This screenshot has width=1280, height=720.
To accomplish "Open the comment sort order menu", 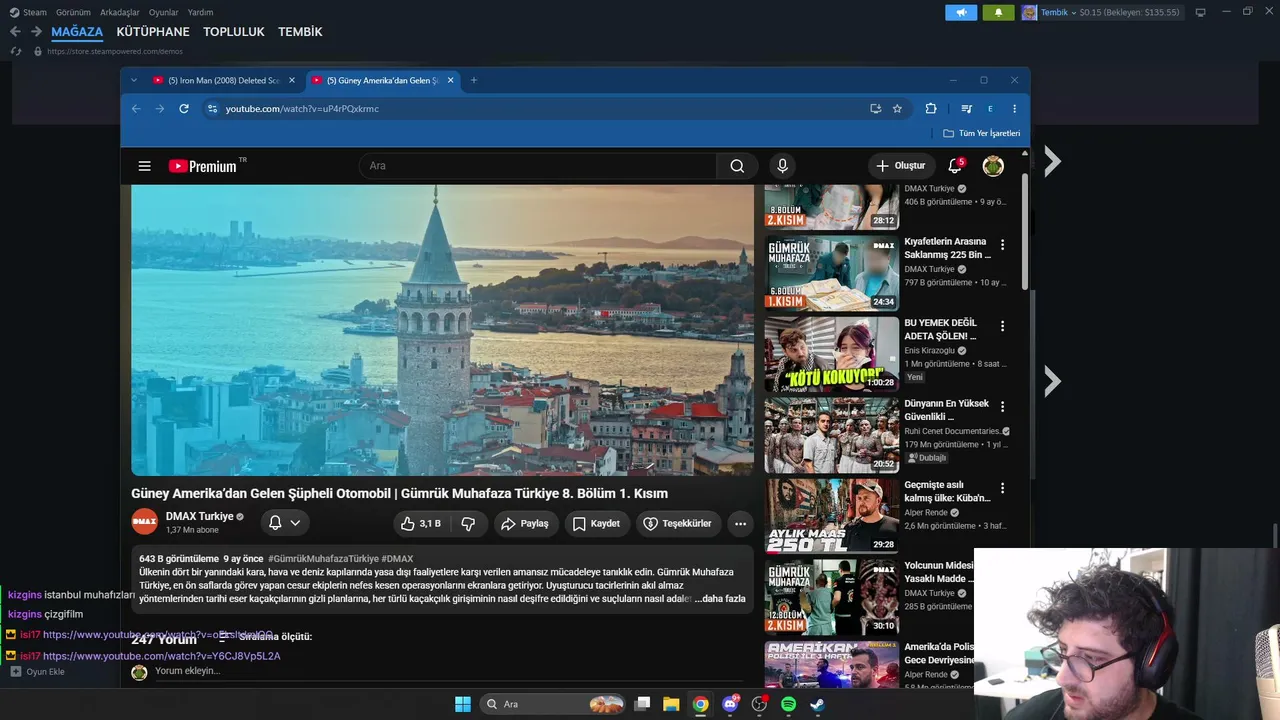I will click(x=265, y=637).
